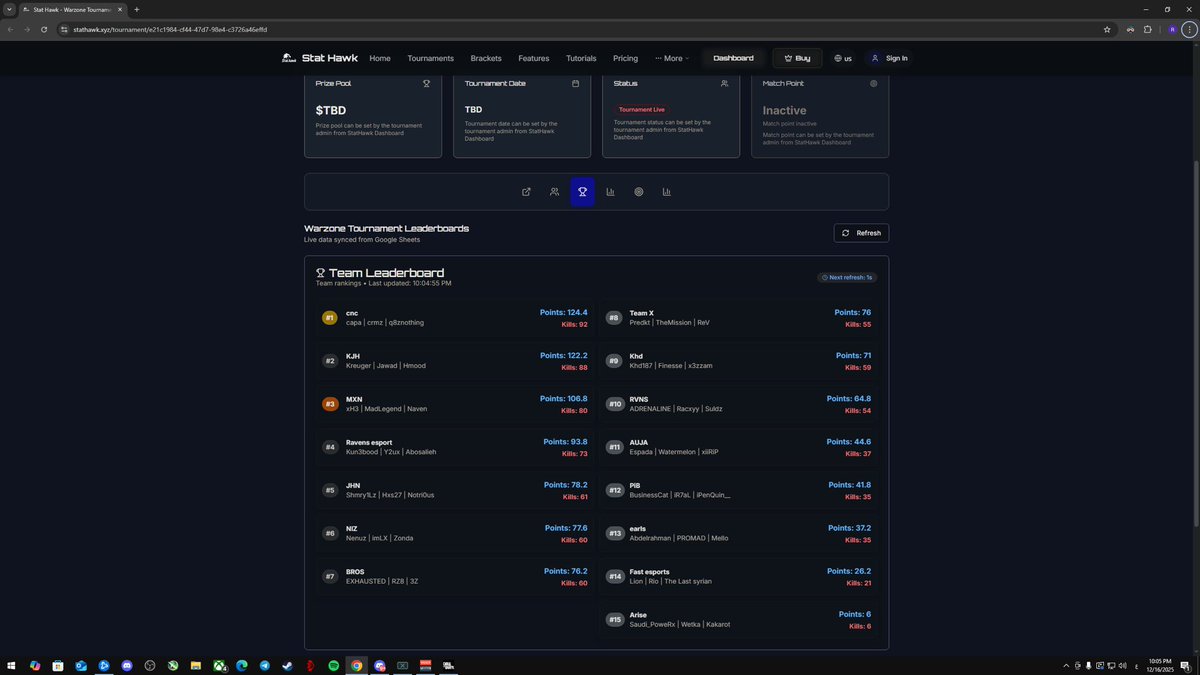Viewport: 1200px width, 675px height.
Task: Click the trophy icon on Prize Pool card
Action: click(x=426, y=84)
